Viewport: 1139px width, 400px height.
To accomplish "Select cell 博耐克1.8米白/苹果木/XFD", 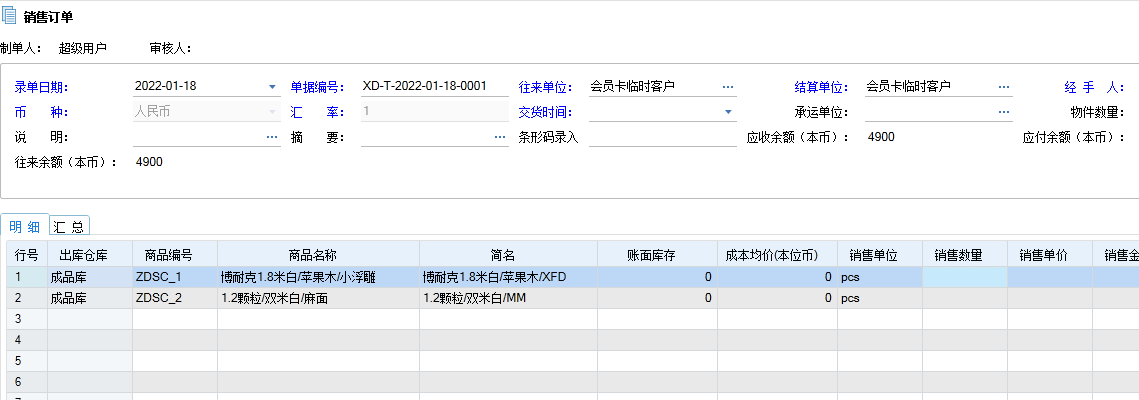I will point(508,277).
